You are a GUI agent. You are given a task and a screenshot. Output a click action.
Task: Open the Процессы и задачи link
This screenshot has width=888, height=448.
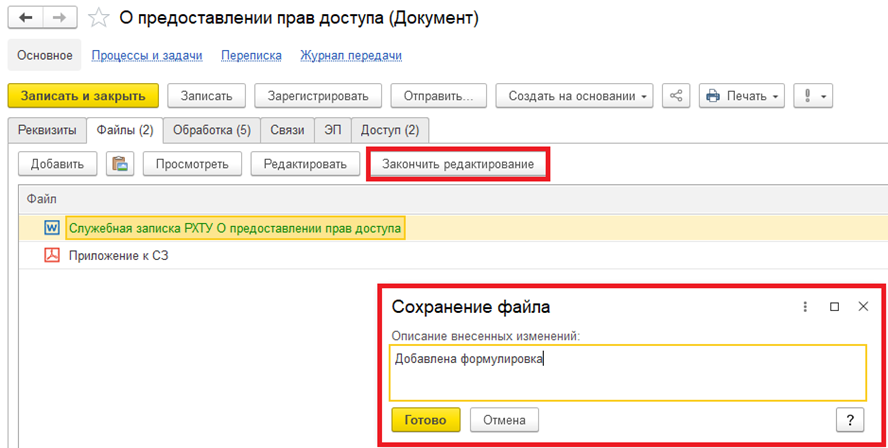147,56
